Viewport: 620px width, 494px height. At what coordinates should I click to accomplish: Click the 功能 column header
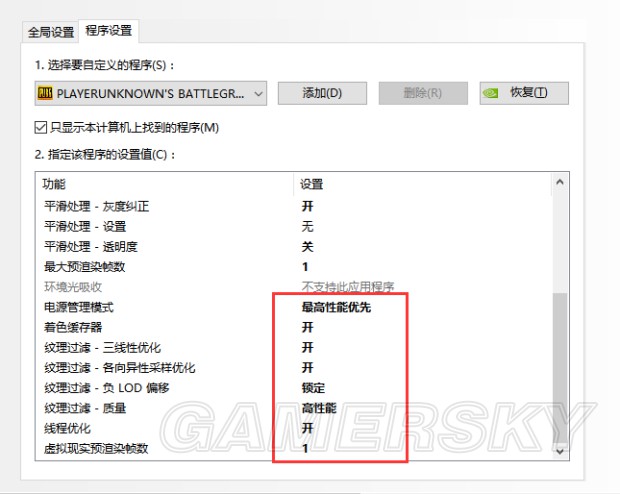click(54, 184)
